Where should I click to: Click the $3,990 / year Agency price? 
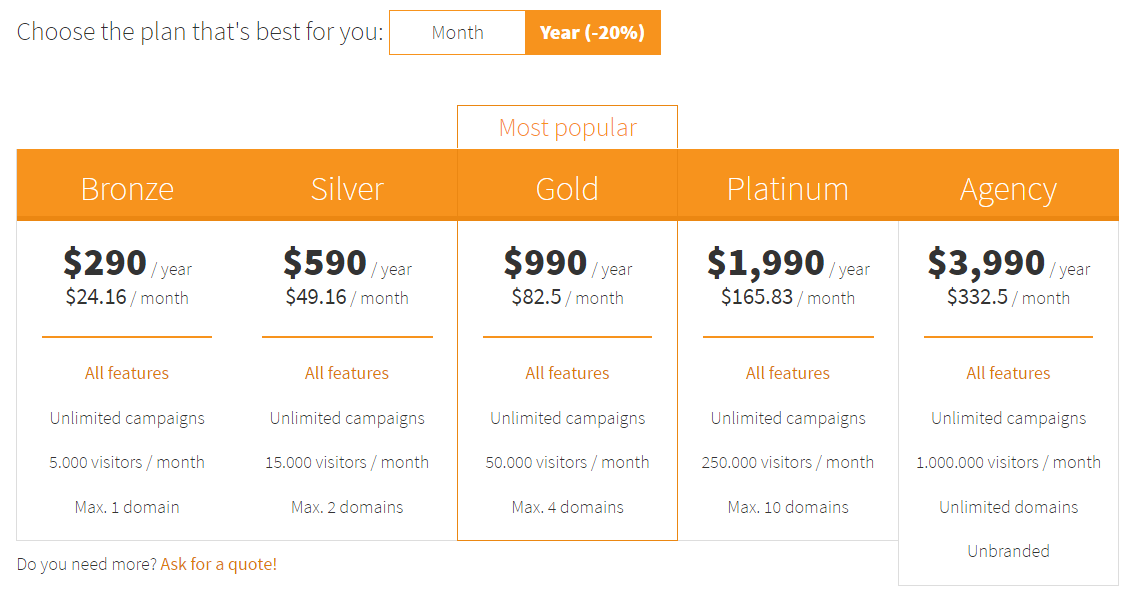(x=1009, y=263)
